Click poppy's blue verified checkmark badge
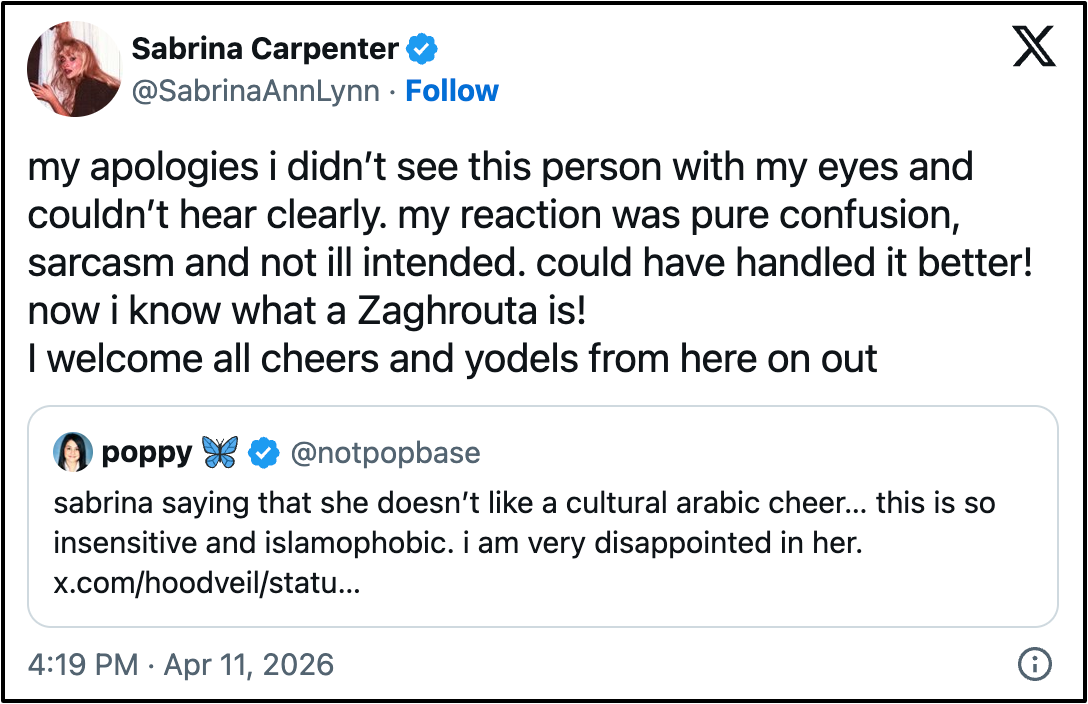The image size is (1088, 704). pos(264,453)
